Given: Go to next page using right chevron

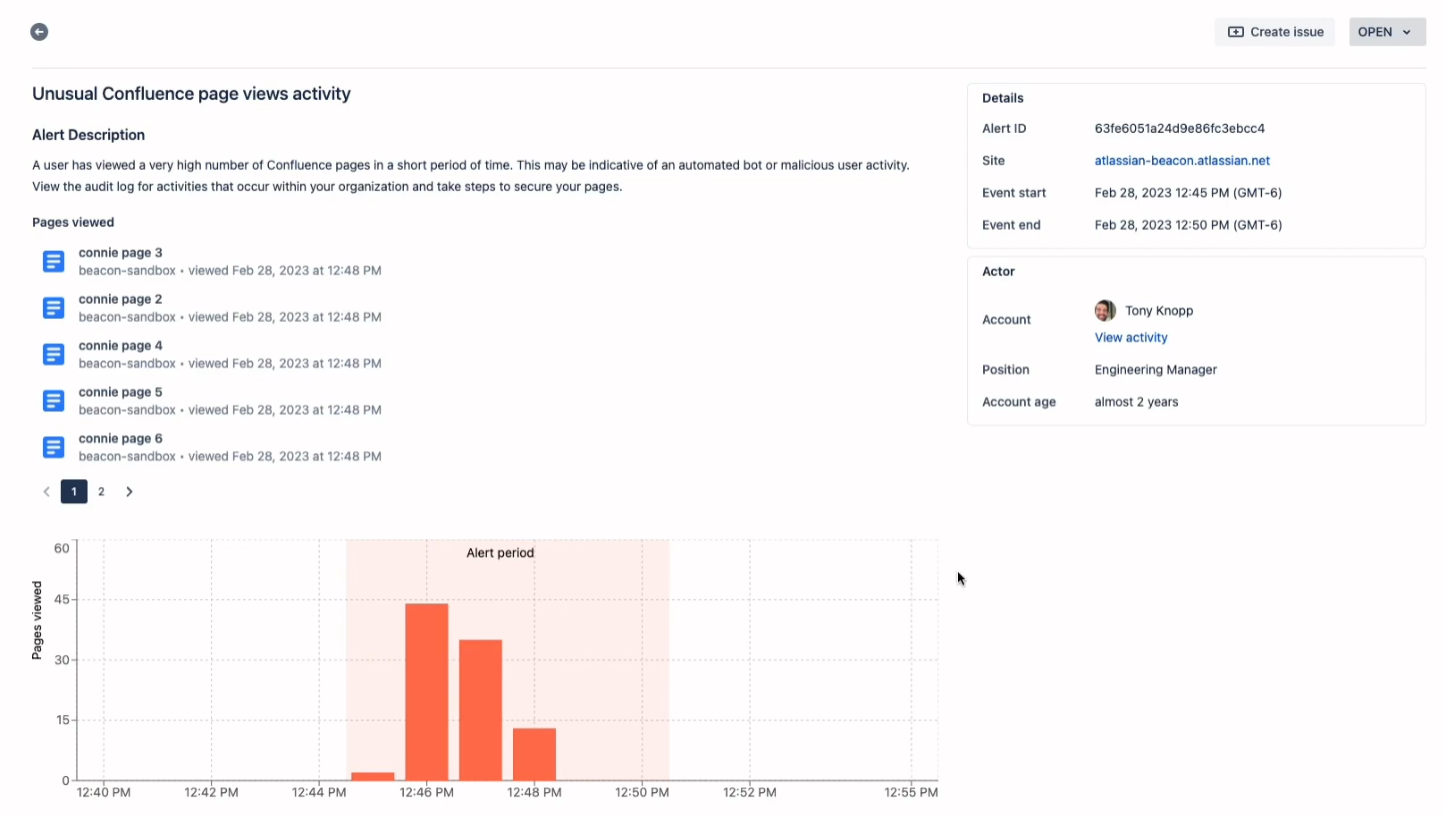Looking at the screenshot, I should [x=129, y=492].
